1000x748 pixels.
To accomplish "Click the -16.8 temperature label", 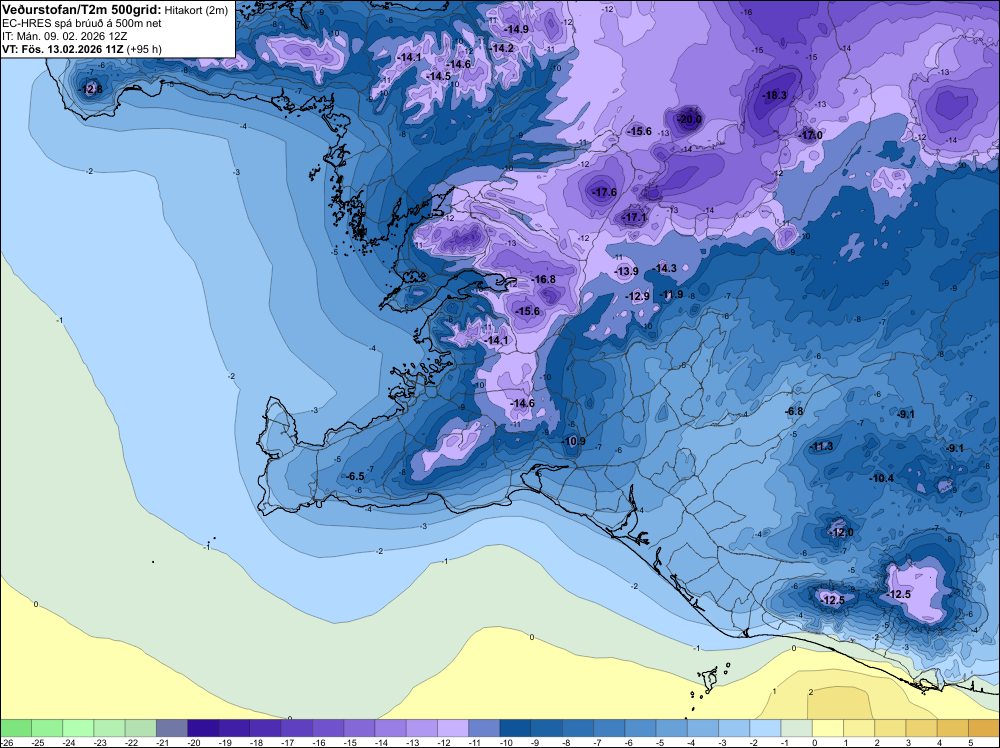I will point(543,279).
